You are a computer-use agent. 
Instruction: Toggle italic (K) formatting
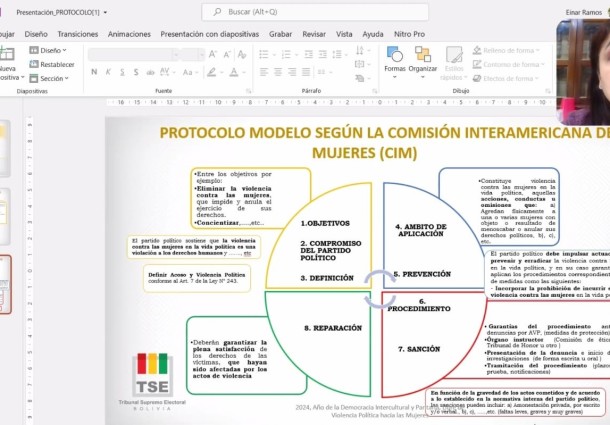pyautogui.click(x=108, y=72)
